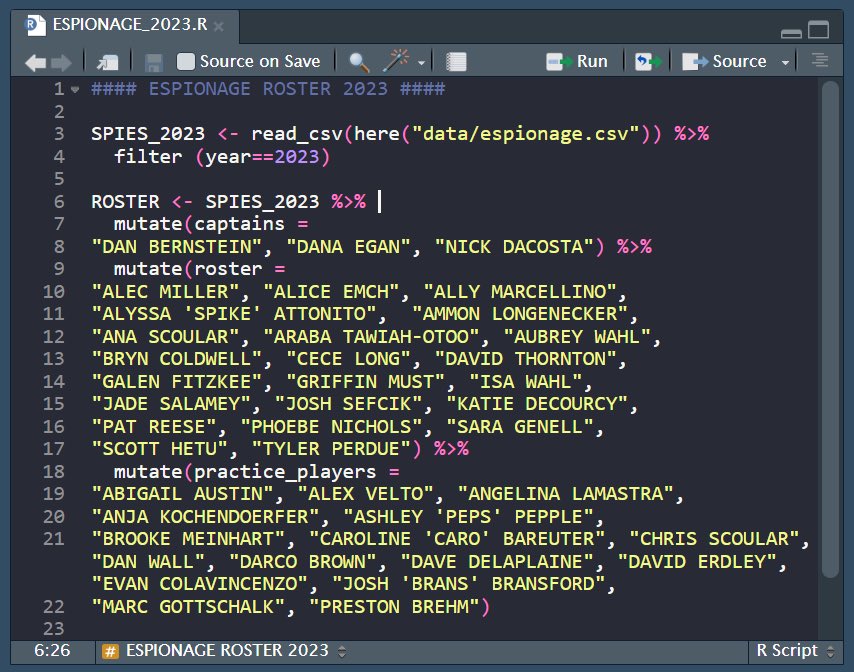Image resolution: width=854 pixels, height=672 pixels.
Task: Click cursor position indicator 6:26
Action: (x=52, y=650)
